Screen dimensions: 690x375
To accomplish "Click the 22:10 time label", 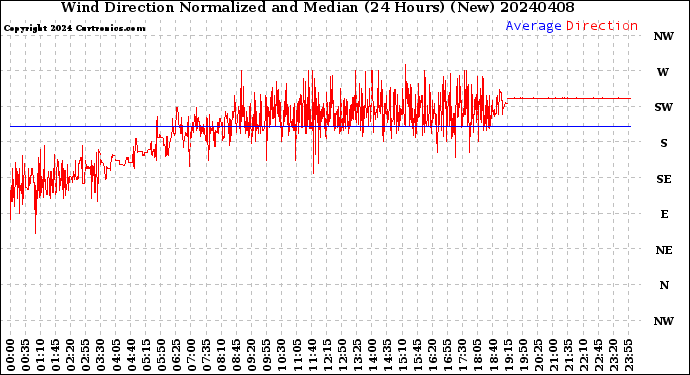I will (584, 355).
